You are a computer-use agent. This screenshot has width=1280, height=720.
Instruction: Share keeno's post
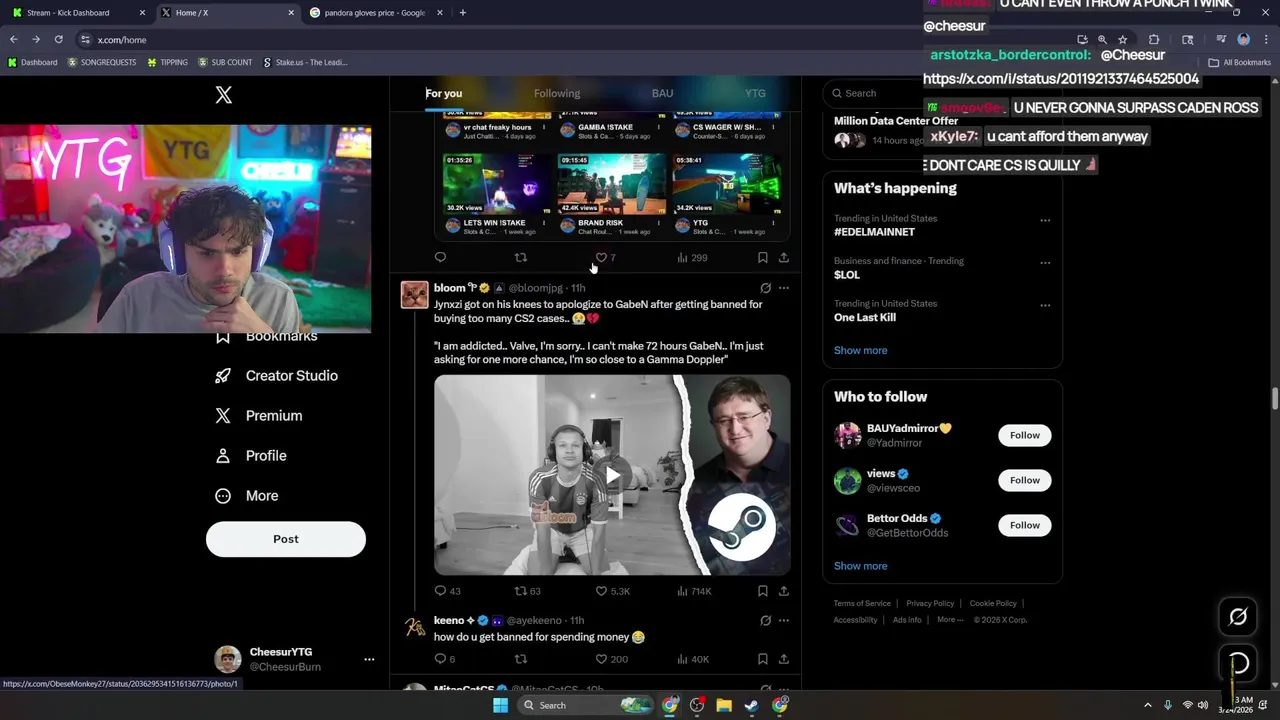coord(784,659)
